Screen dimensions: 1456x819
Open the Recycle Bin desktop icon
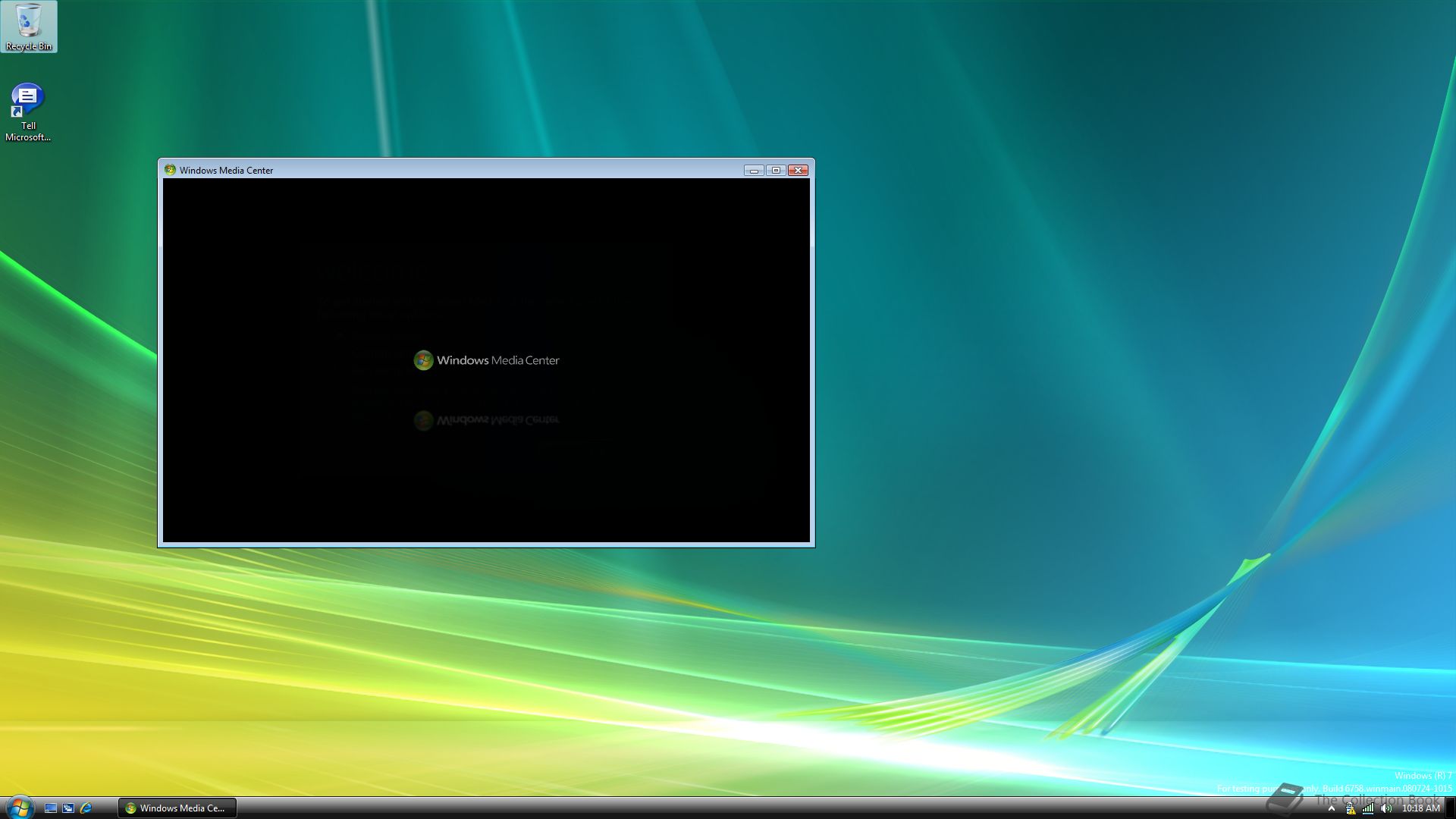click(29, 27)
